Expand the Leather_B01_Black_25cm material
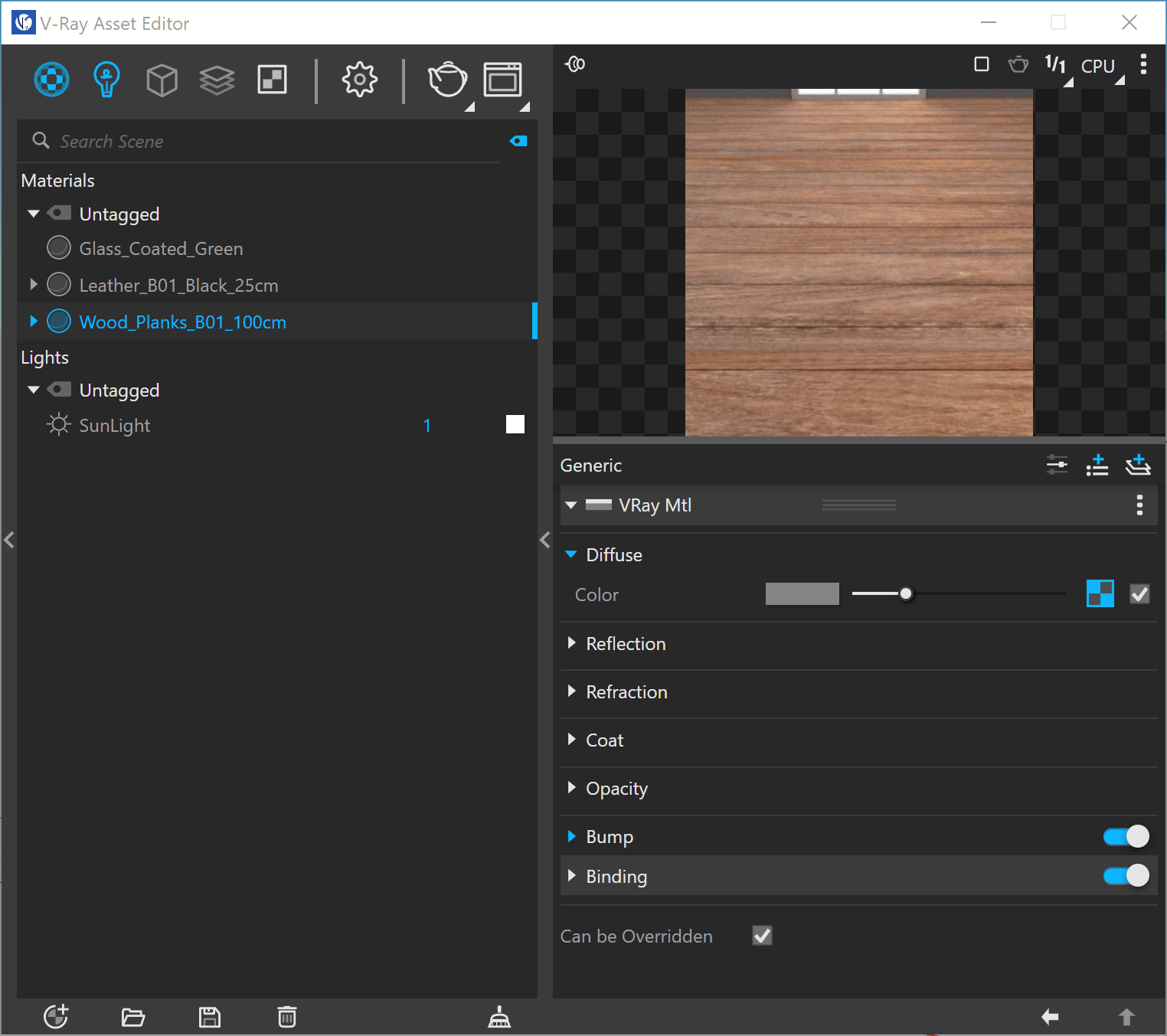Viewport: 1167px width, 1036px height. click(34, 284)
